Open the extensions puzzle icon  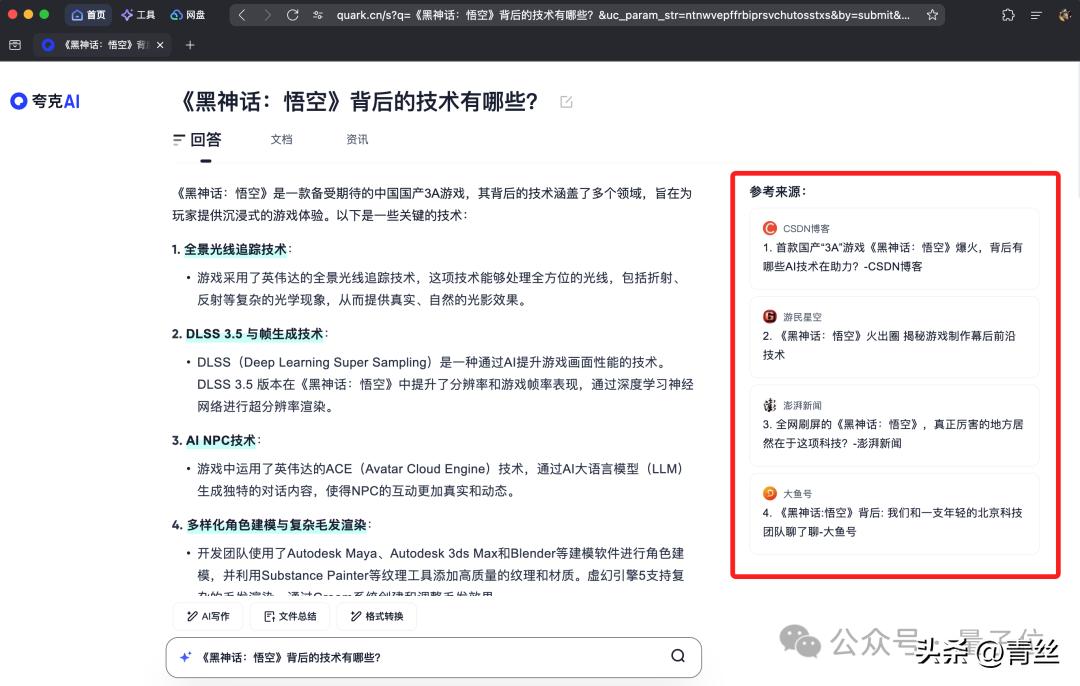(1008, 15)
